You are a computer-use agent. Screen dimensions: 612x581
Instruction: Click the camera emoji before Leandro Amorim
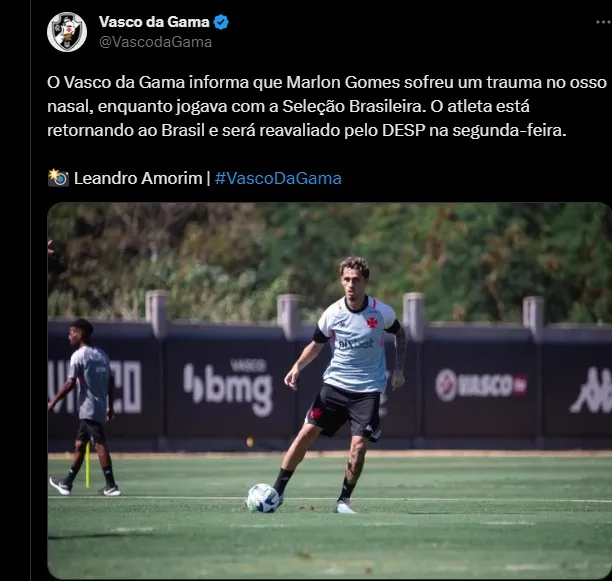tap(58, 178)
